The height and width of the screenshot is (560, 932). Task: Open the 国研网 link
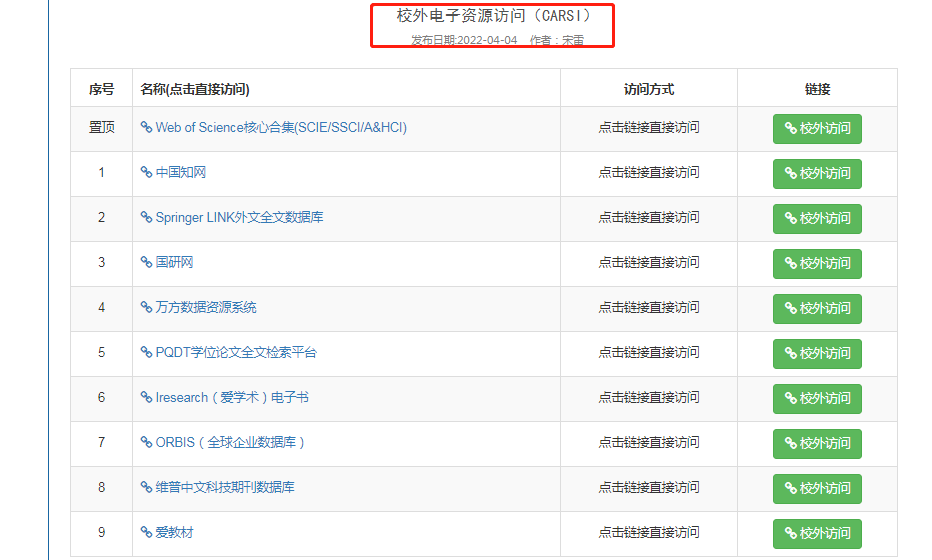pyautogui.click(x=174, y=262)
